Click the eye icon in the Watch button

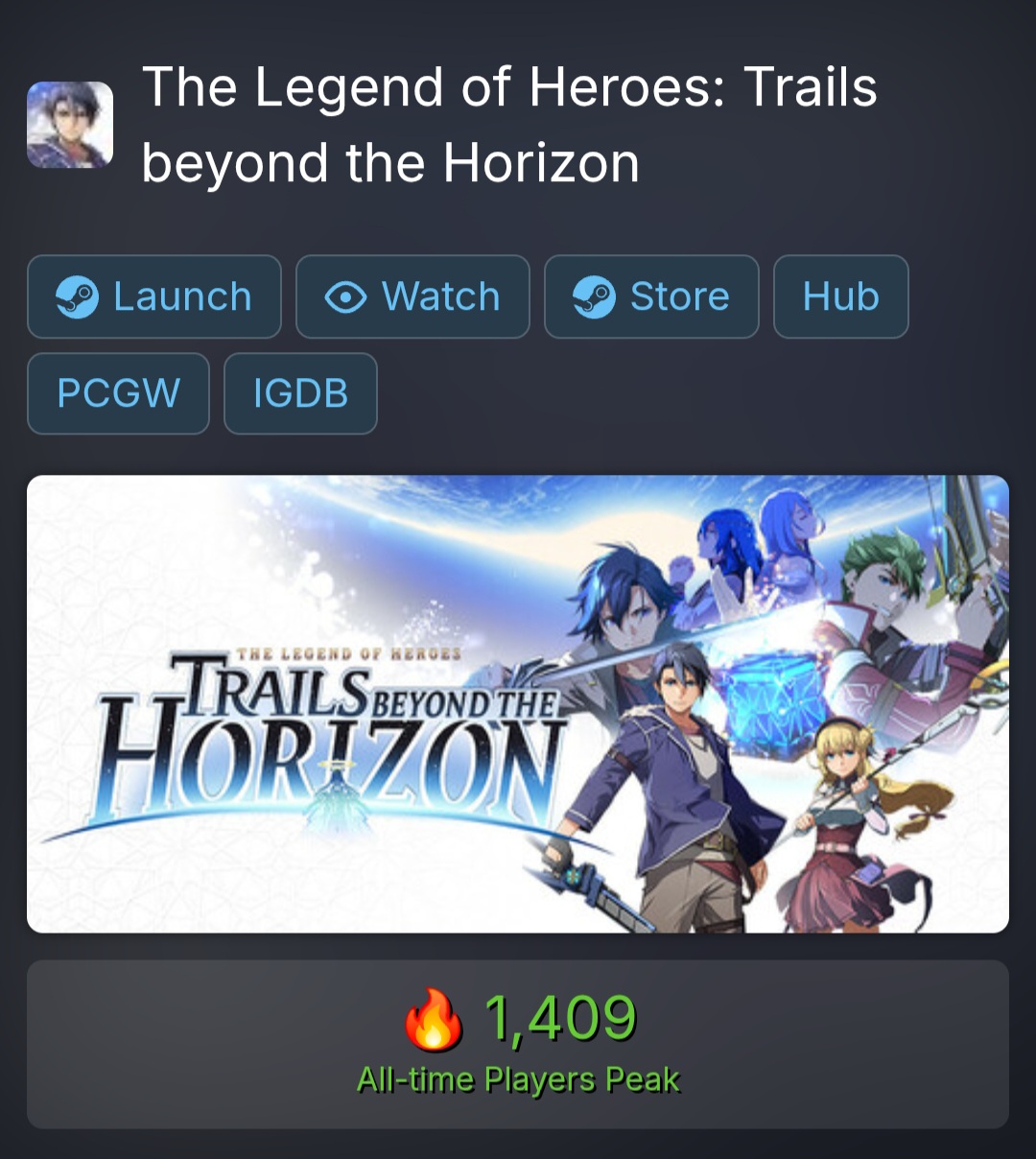click(345, 297)
